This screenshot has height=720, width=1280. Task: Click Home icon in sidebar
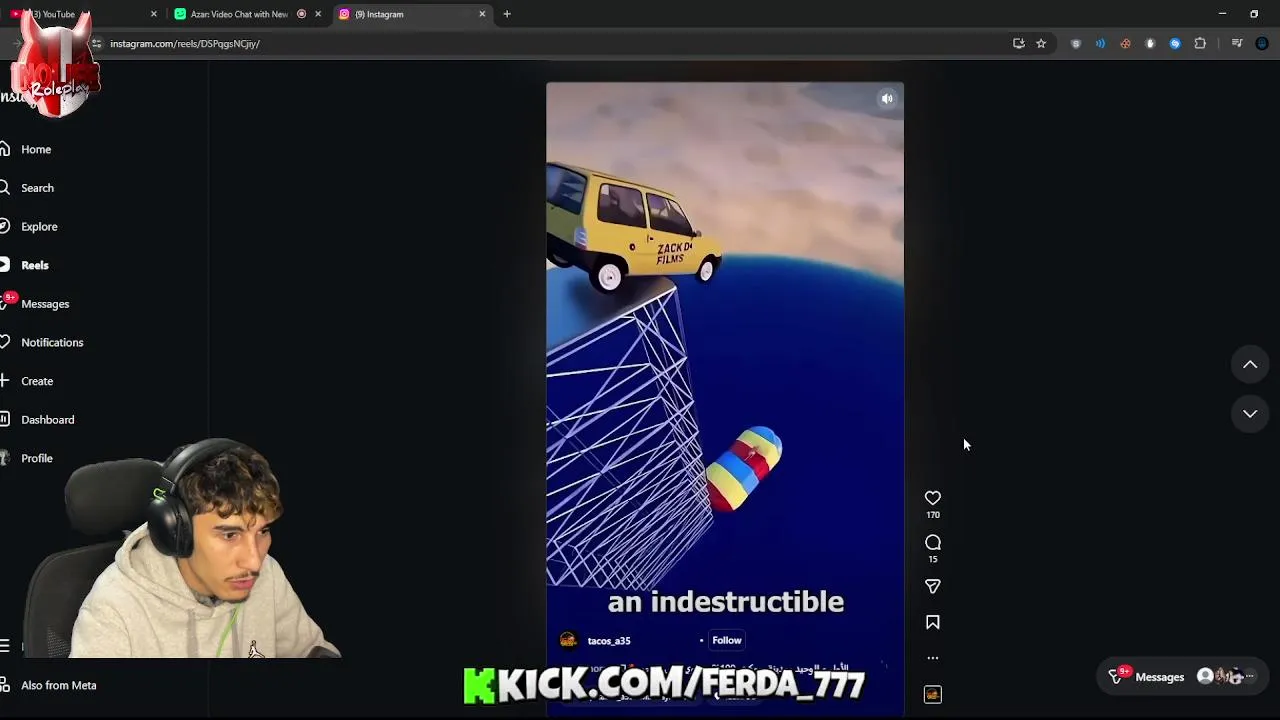point(5,149)
